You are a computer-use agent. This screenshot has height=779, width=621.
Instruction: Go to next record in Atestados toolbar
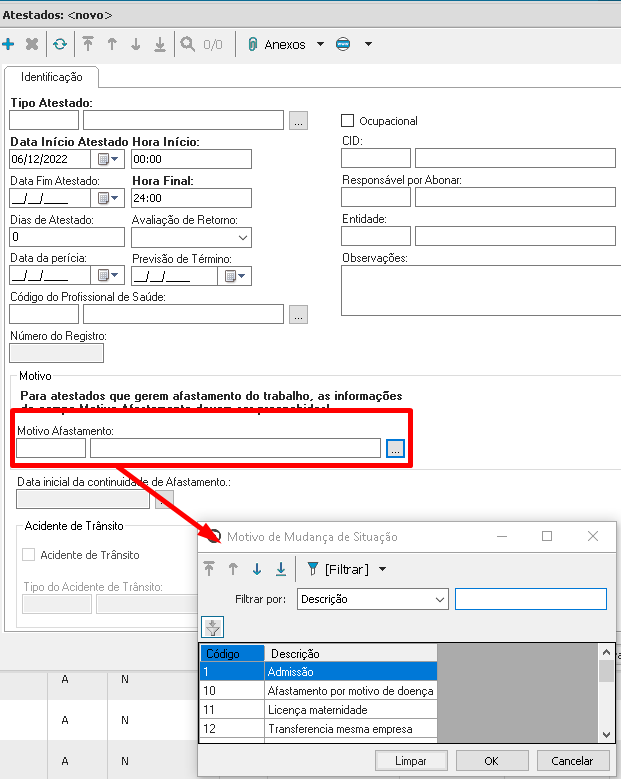click(x=136, y=44)
